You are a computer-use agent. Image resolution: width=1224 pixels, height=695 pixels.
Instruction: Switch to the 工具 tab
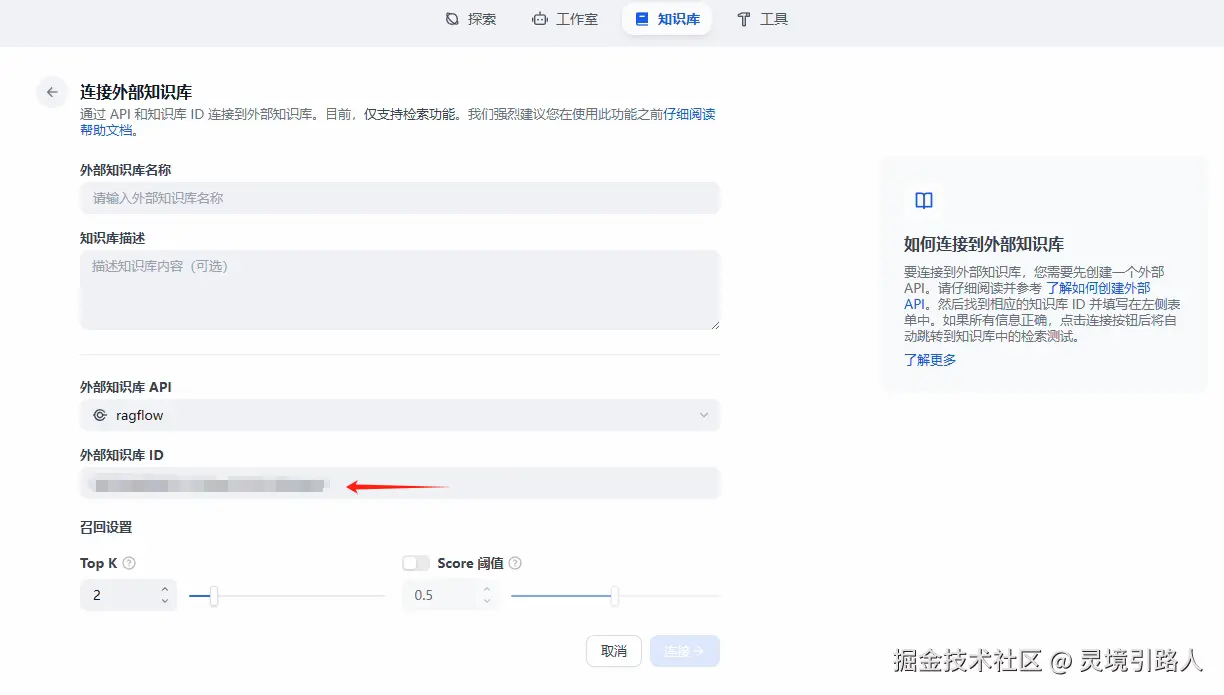763,18
